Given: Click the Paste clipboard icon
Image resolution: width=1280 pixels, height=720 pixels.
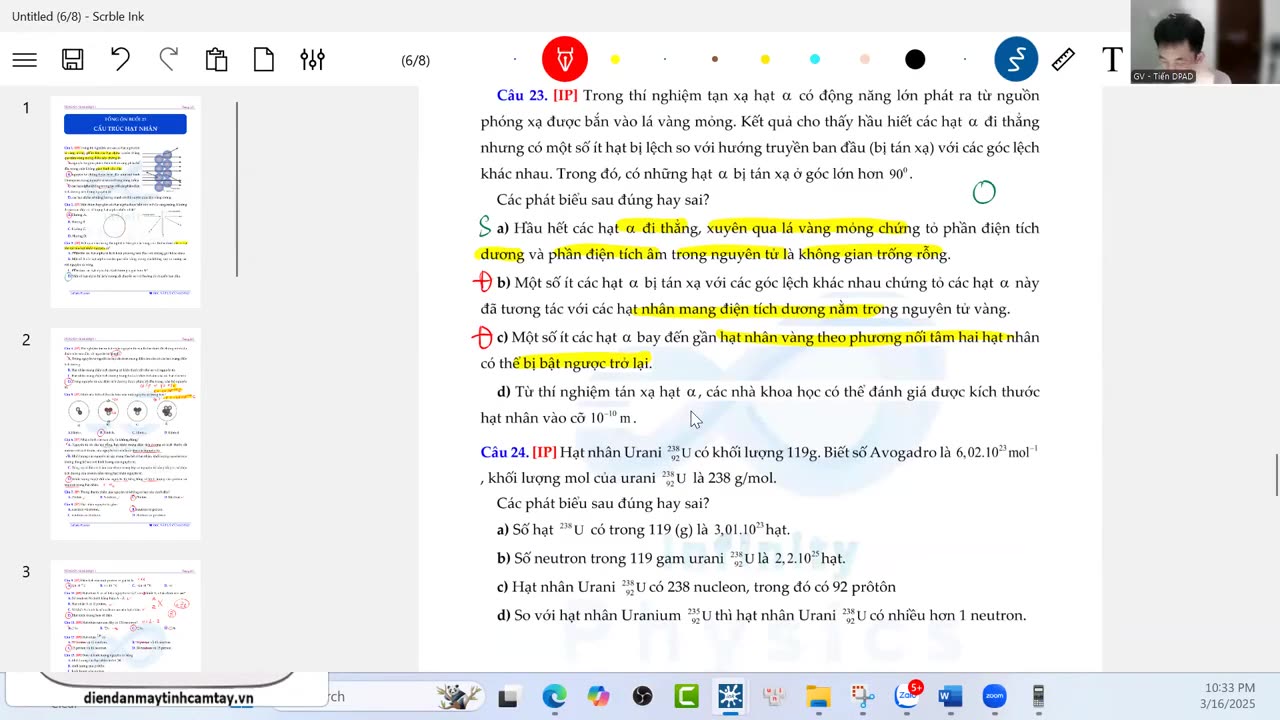Looking at the screenshot, I should pos(216,60).
